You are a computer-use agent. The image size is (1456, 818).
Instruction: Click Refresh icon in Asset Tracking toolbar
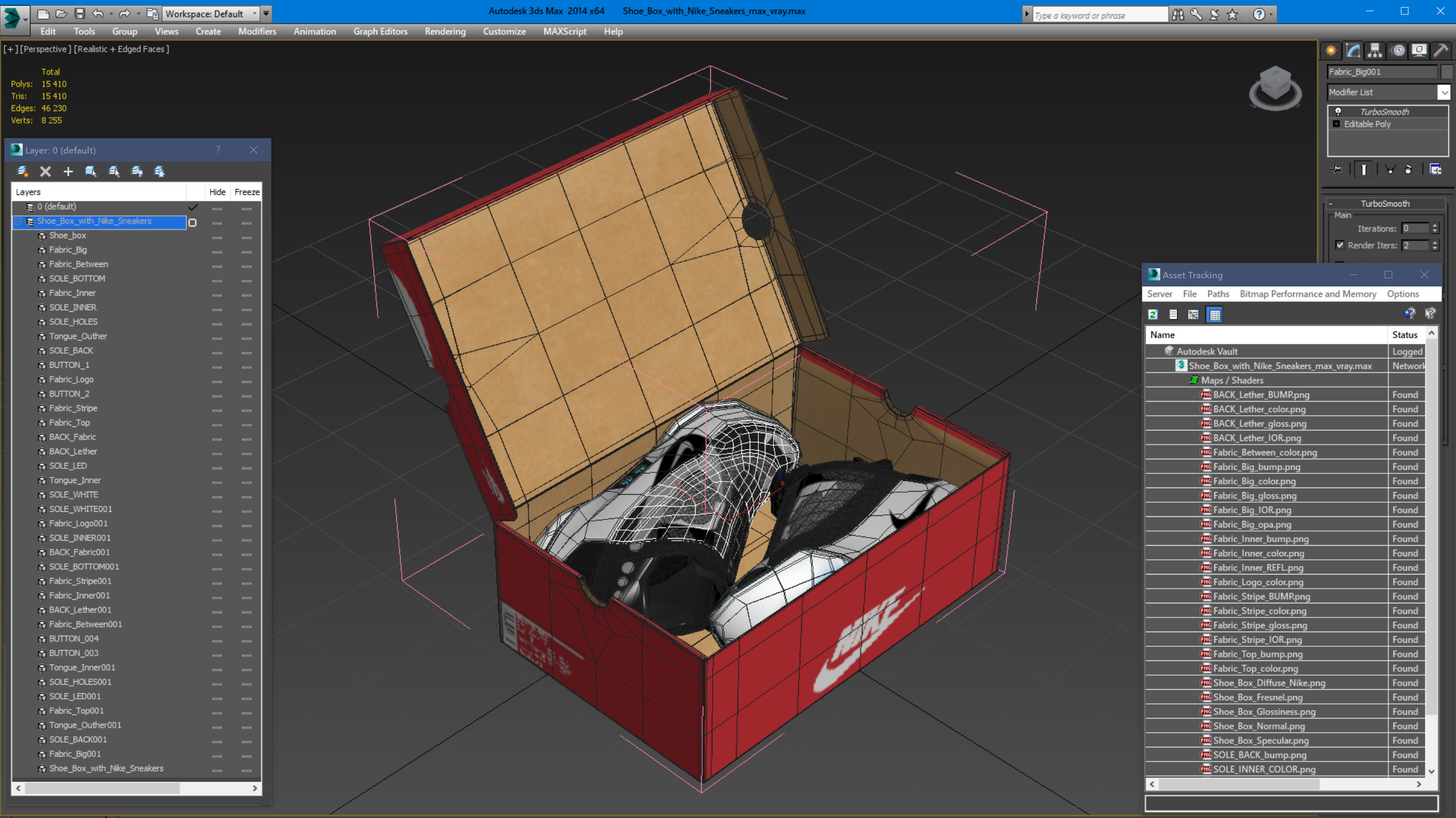(1153, 315)
